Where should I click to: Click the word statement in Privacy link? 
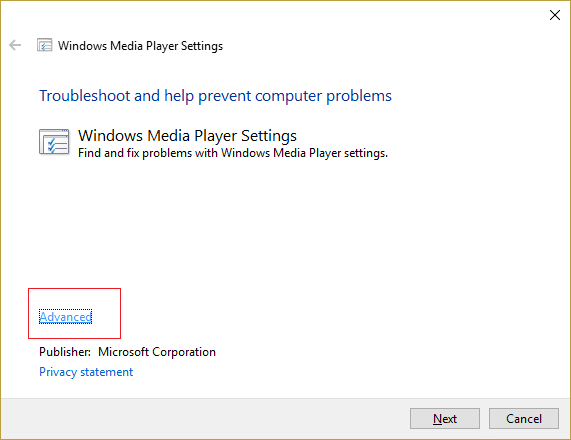107,372
